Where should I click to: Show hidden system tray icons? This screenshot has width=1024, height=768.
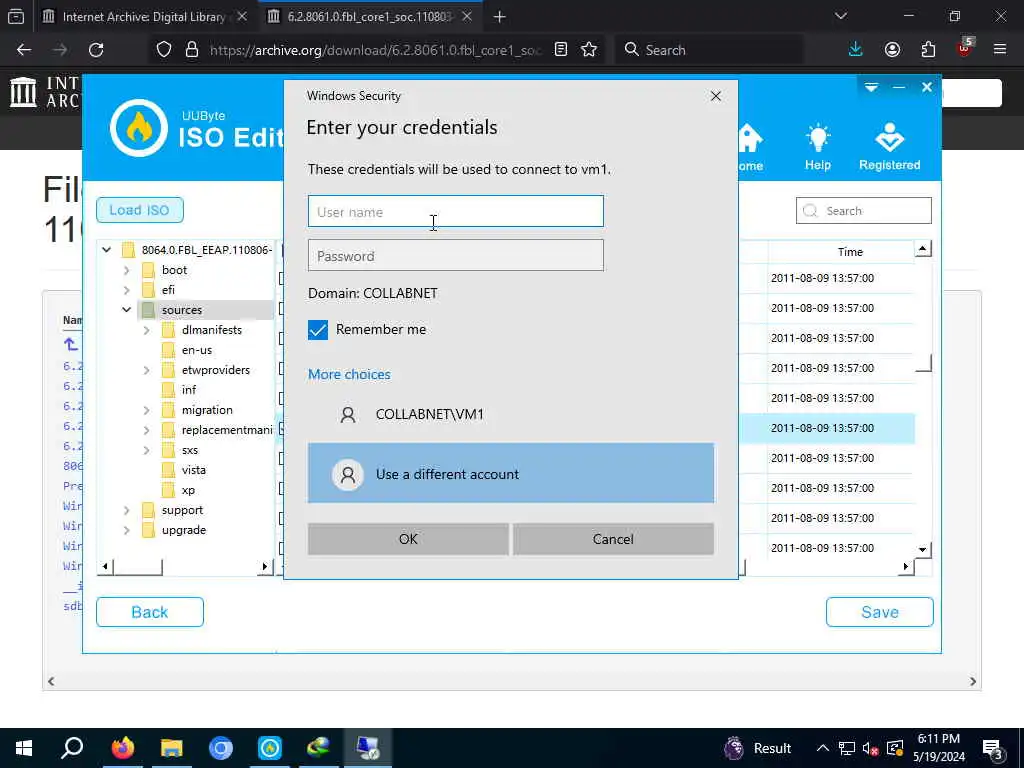[823, 748]
